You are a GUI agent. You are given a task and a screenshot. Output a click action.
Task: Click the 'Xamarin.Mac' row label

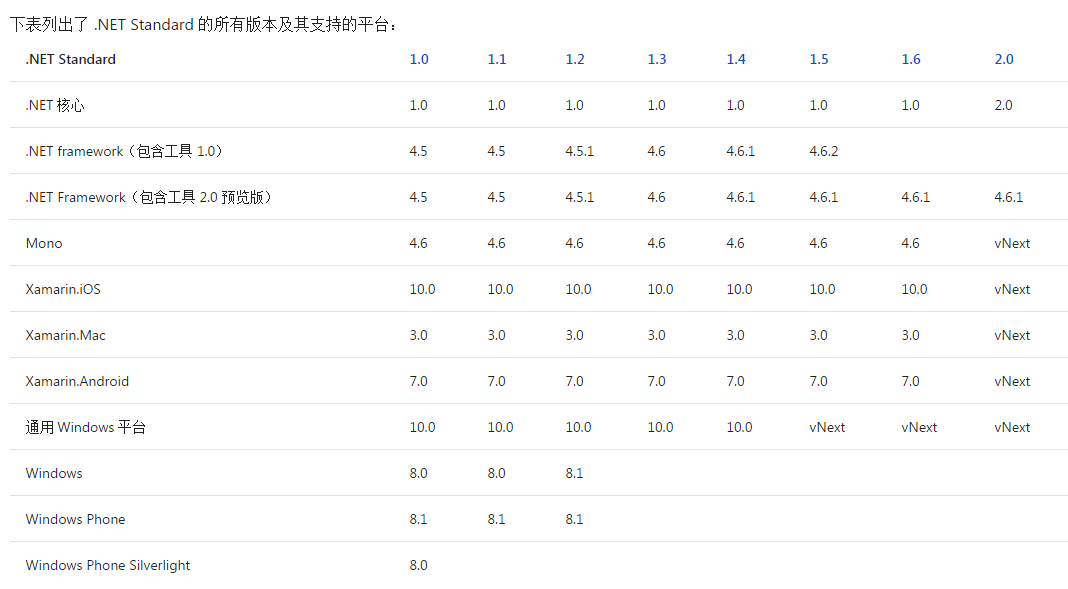pyautogui.click(x=65, y=335)
